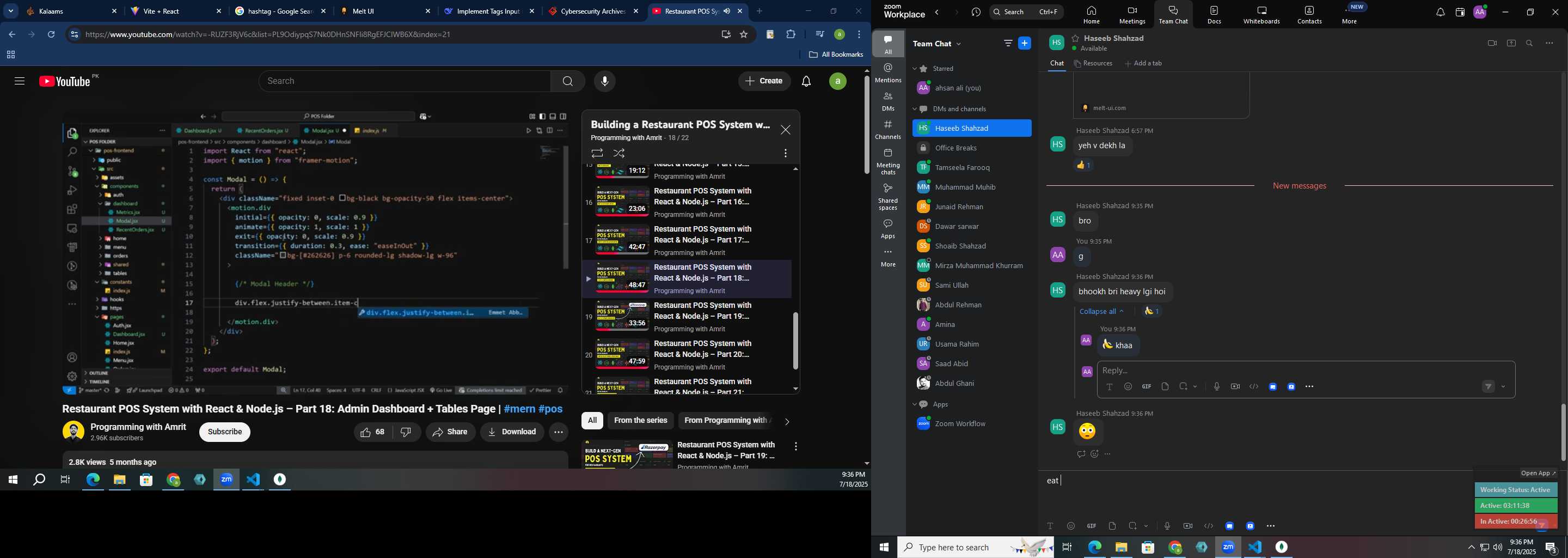
Task: Click YouTube search by voice microphone
Action: point(604,81)
